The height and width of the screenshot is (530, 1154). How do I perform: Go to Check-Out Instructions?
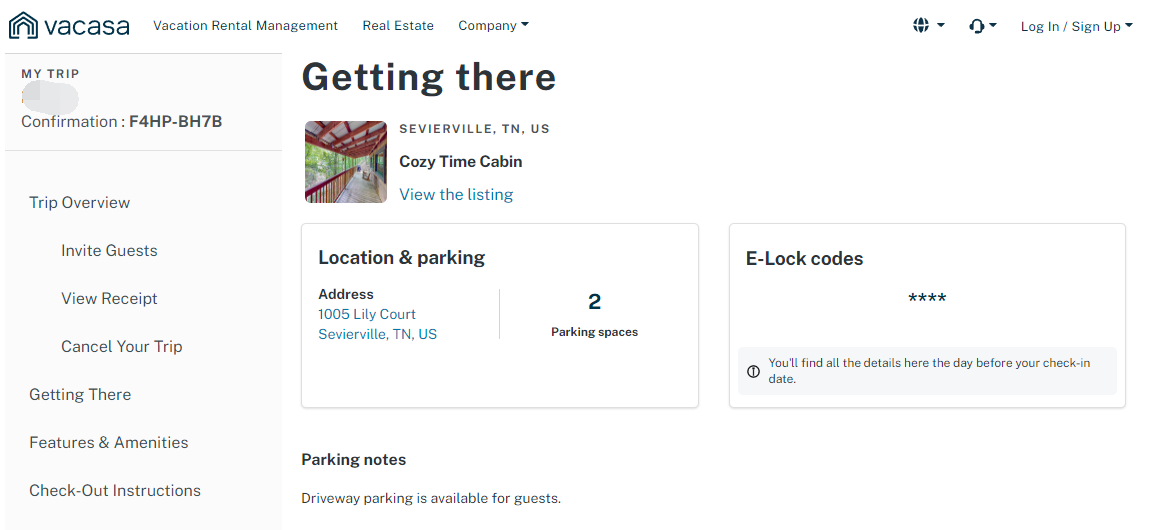115,491
